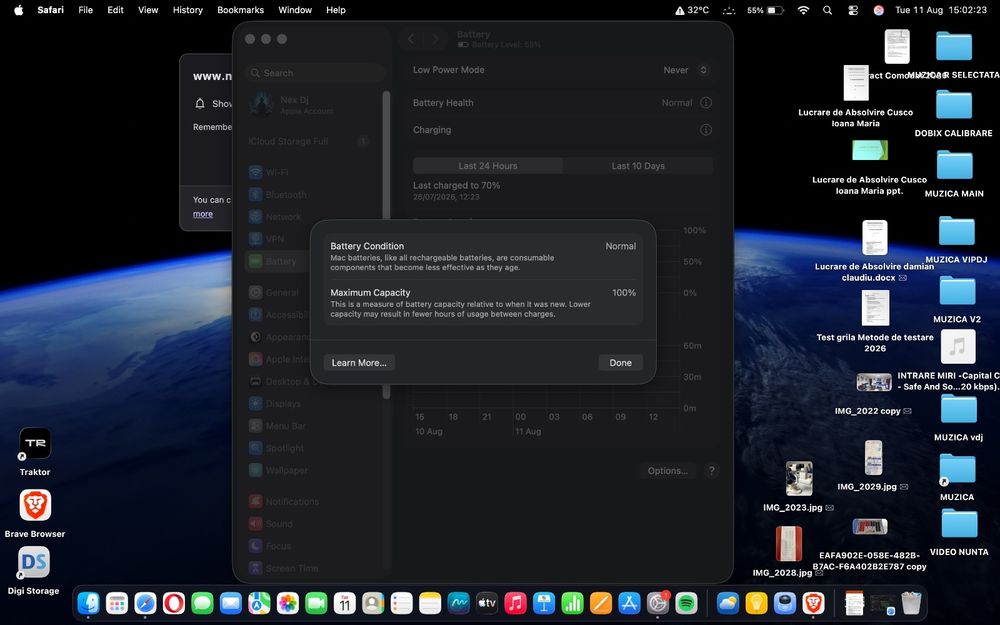Click the Settings search field
The width and height of the screenshot is (1000, 625).
point(316,73)
